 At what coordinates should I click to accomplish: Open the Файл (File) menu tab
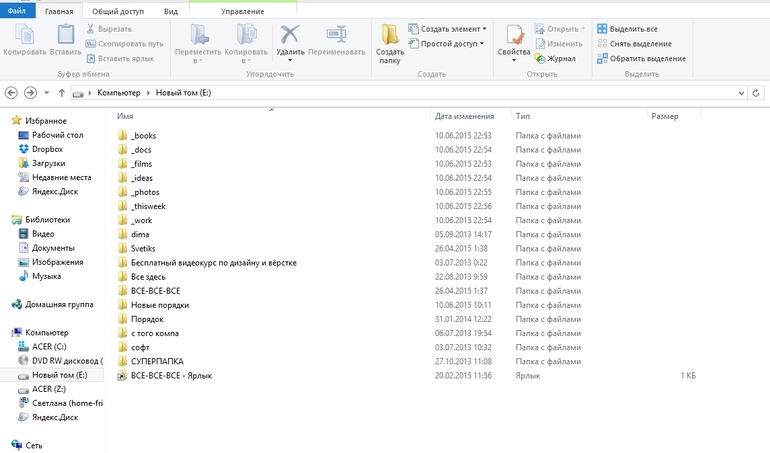click(x=17, y=11)
